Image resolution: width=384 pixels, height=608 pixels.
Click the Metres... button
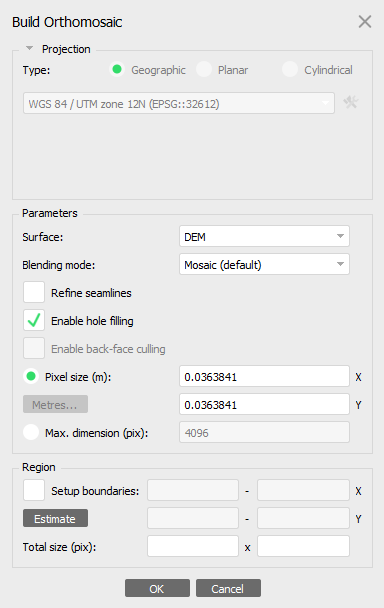55,404
